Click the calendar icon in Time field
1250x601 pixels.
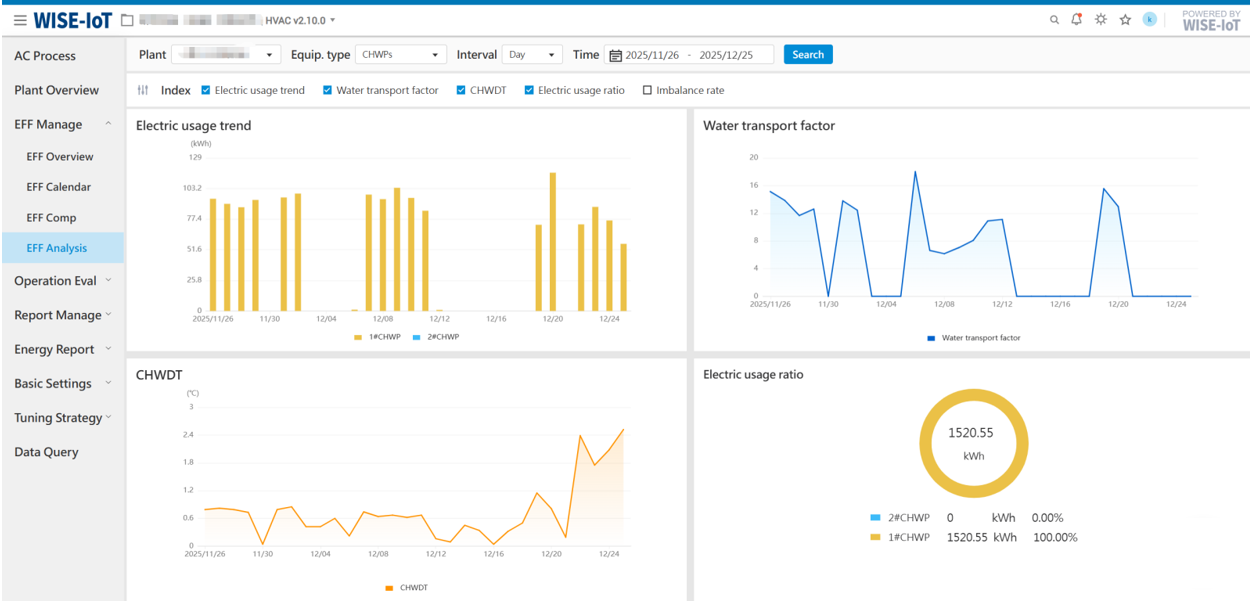(615, 55)
